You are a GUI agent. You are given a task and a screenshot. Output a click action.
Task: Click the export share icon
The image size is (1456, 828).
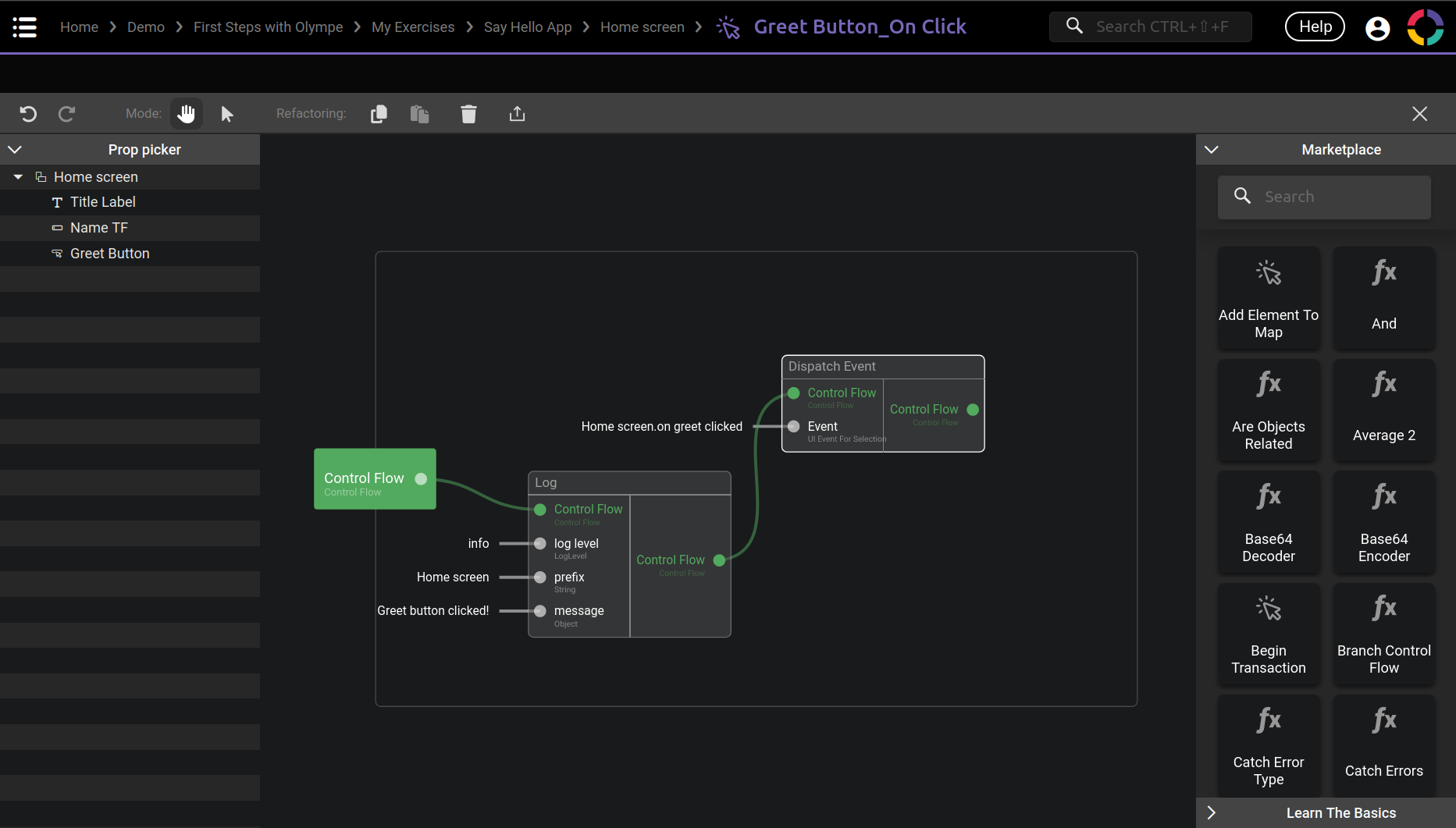(x=517, y=114)
